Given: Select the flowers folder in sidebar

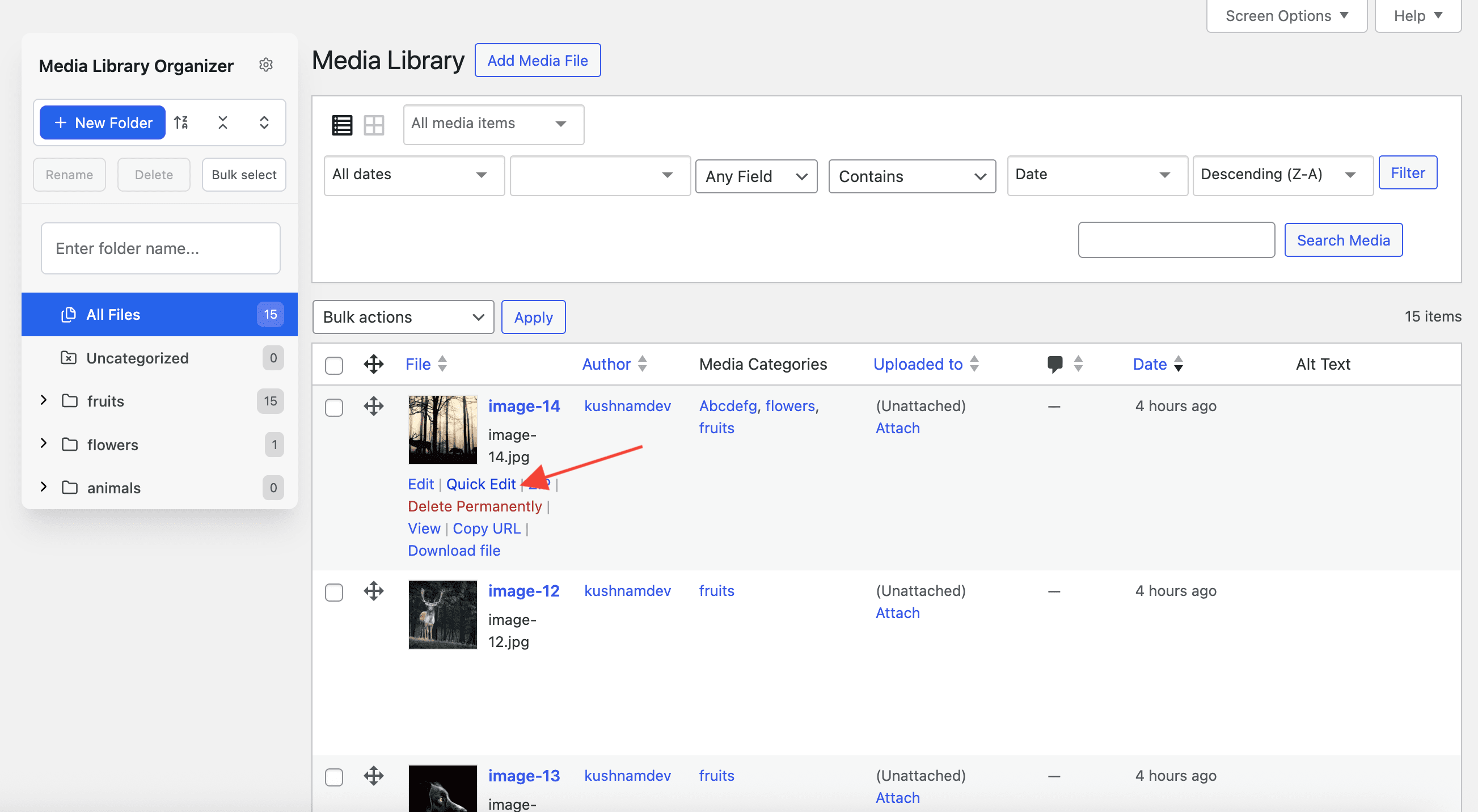Looking at the screenshot, I should coord(112,445).
